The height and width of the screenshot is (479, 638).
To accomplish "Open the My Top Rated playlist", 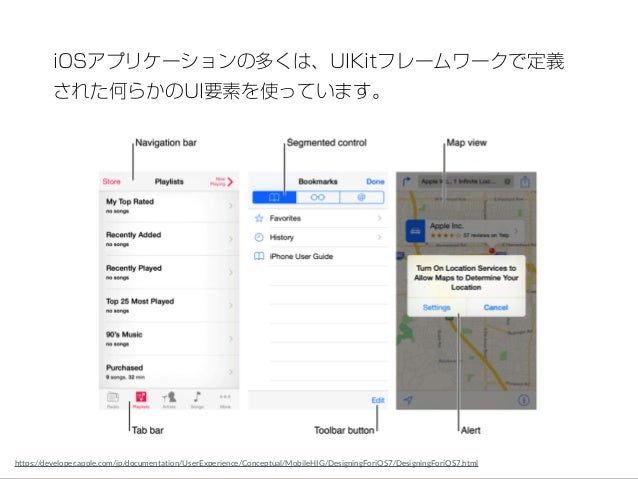I will click(x=169, y=206).
